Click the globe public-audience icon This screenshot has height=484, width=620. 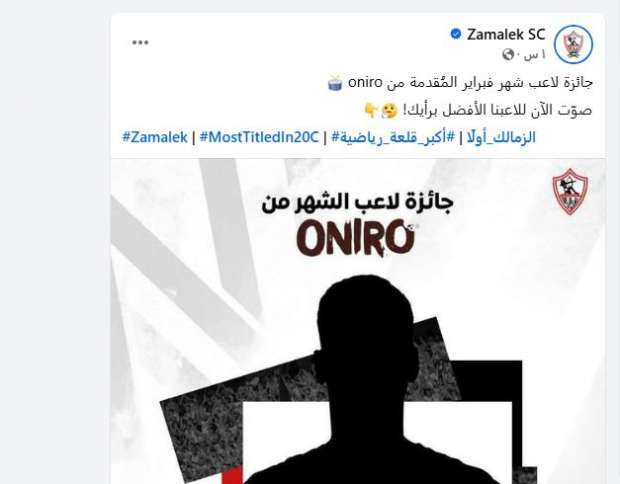tap(508, 54)
